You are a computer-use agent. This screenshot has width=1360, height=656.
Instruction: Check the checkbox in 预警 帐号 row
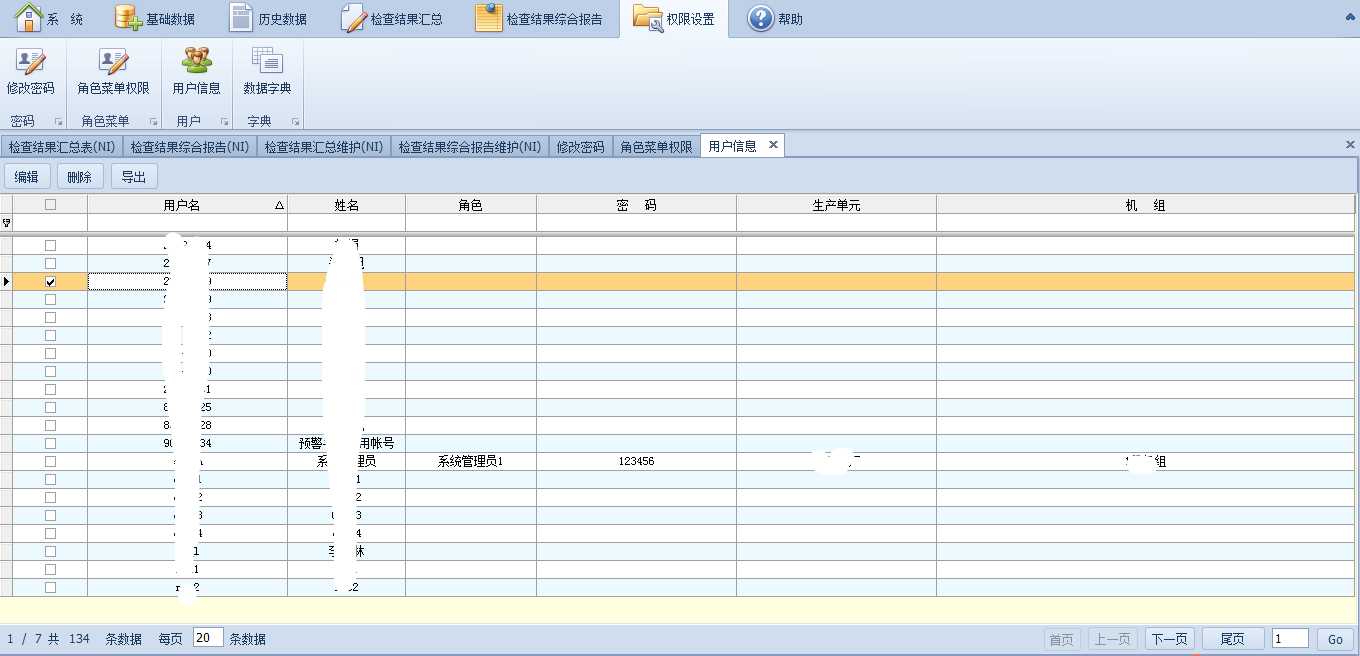(x=50, y=444)
